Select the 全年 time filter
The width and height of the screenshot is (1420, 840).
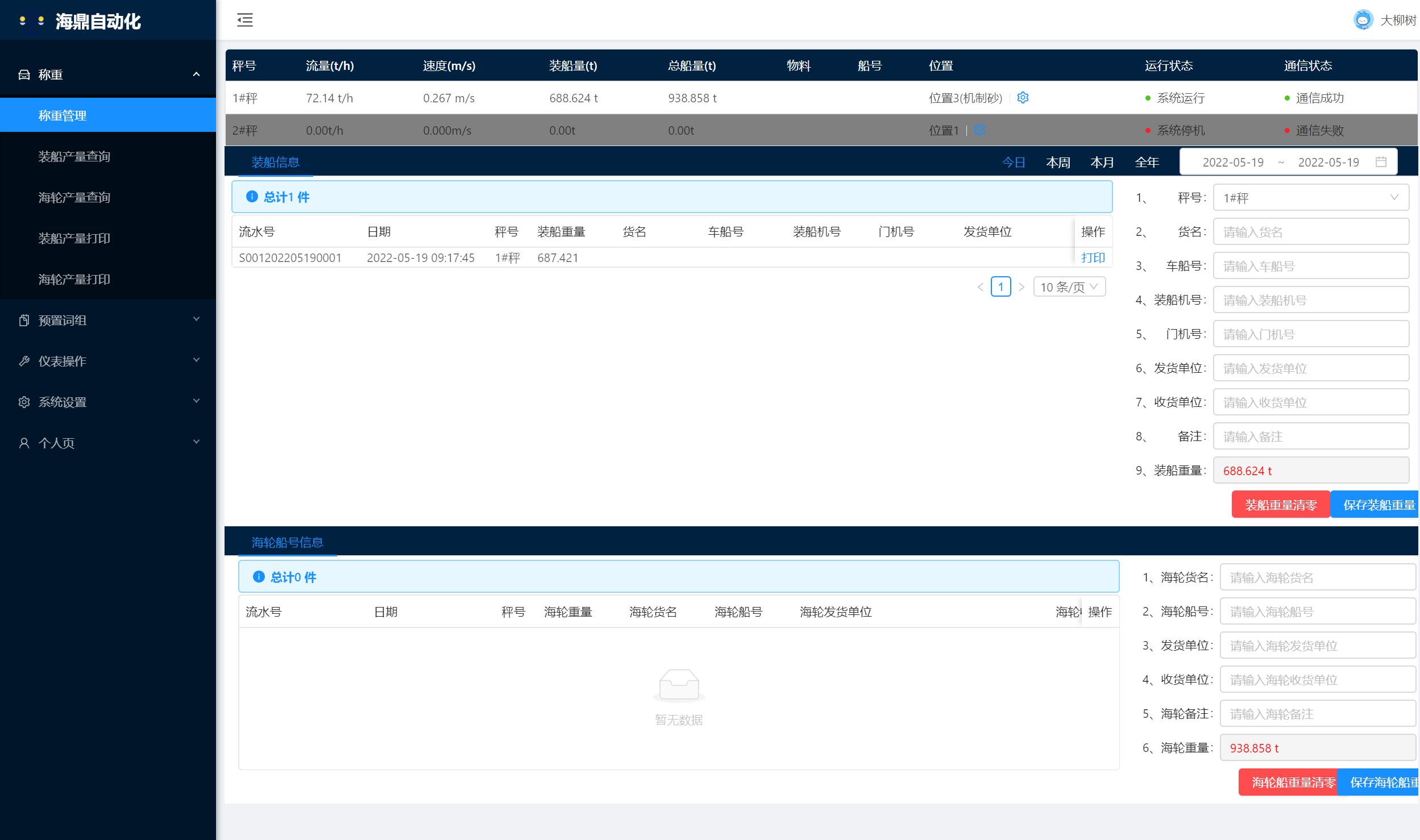click(1147, 163)
